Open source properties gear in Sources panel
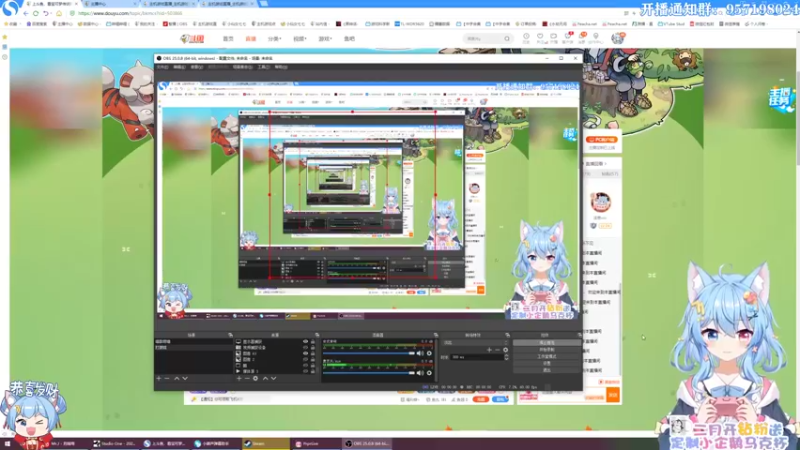 256,379
